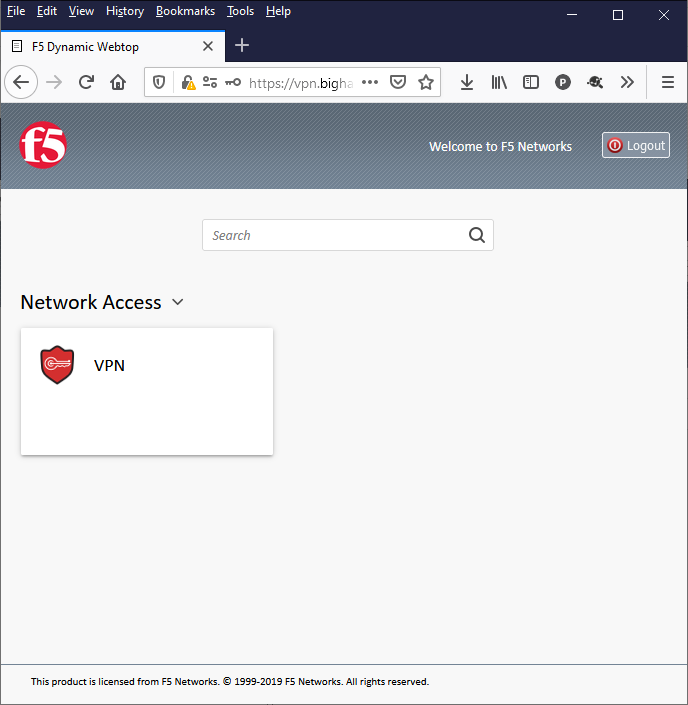The image size is (688, 705).
Task: Open the Bookmarks menu
Action: (x=185, y=11)
